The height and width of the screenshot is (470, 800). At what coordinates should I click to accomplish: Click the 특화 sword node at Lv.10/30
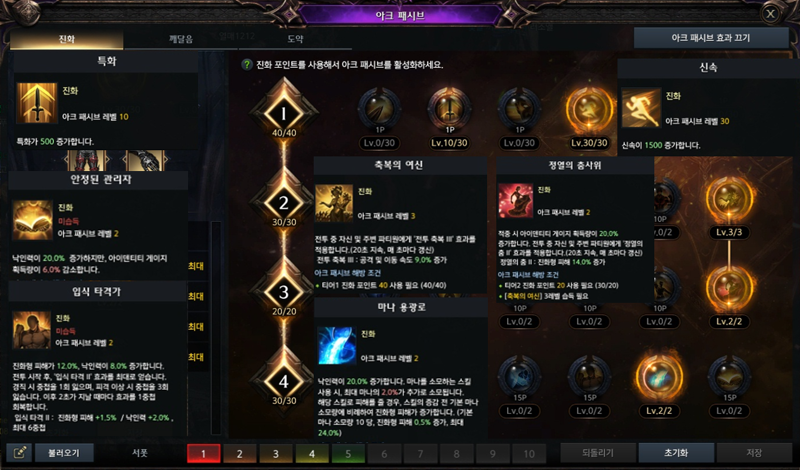449,110
